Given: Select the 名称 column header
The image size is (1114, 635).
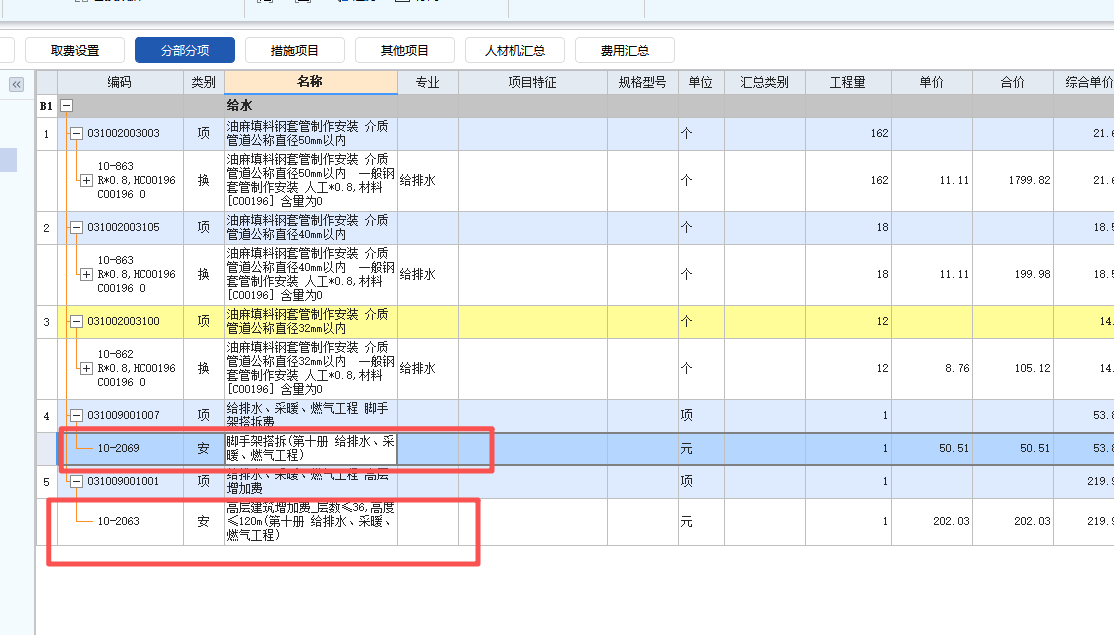Looking at the screenshot, I should tap(310, 82).
